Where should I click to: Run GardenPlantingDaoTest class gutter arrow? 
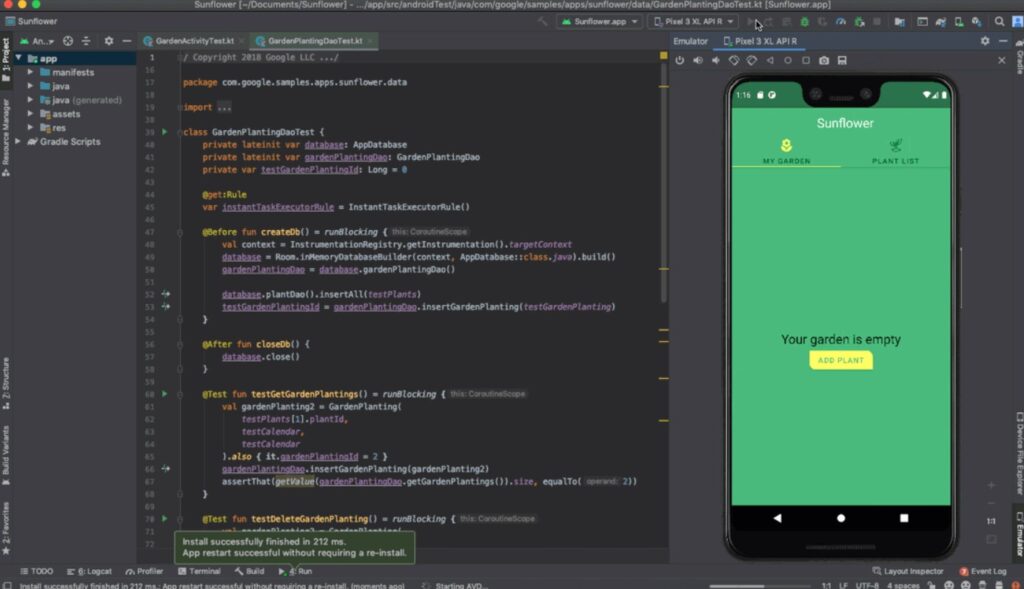[x=165, y=132]
